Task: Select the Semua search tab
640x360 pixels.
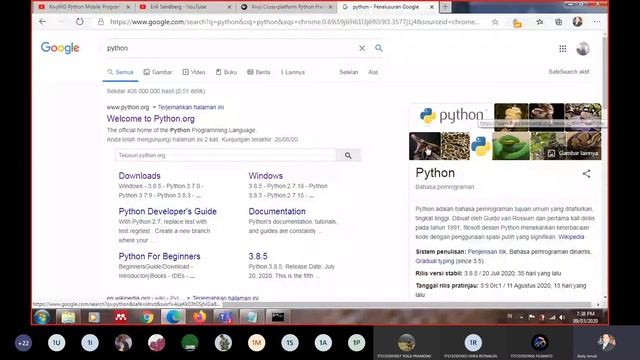Action: (x=120, y=72)
